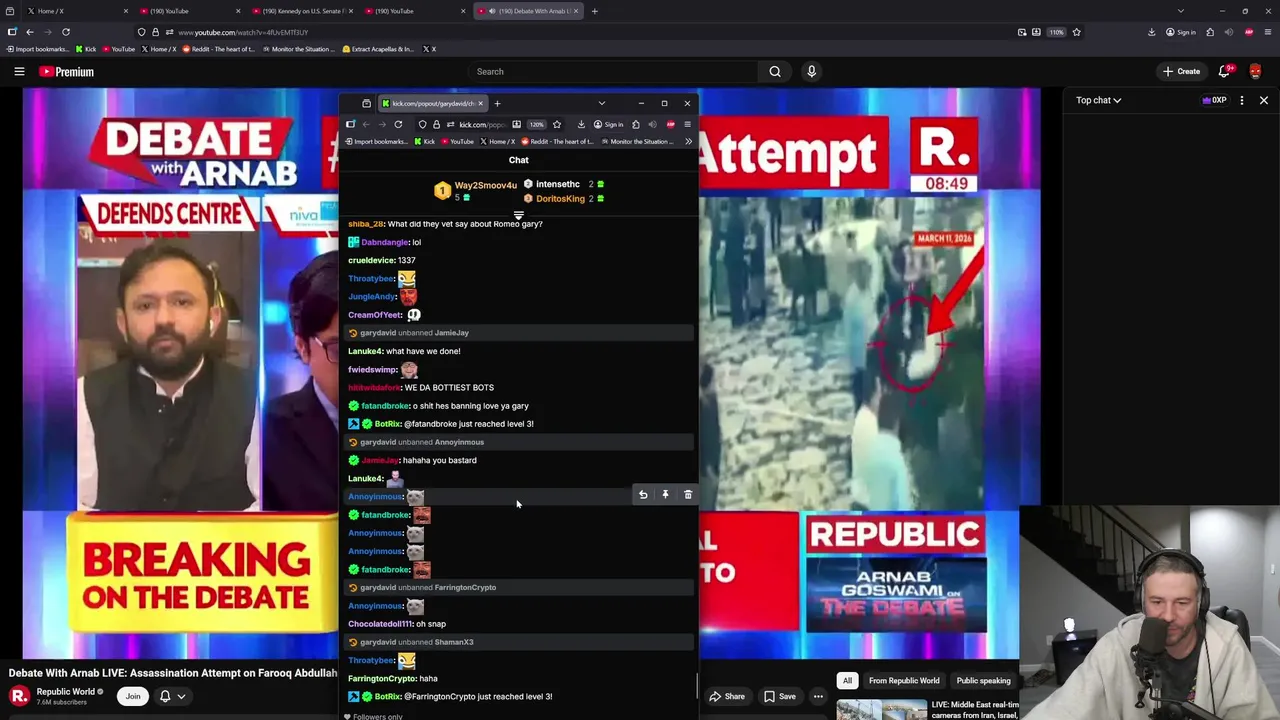Save the video with the Save button
Viewport: 1280px width, 720px height.
click(780, 696)
